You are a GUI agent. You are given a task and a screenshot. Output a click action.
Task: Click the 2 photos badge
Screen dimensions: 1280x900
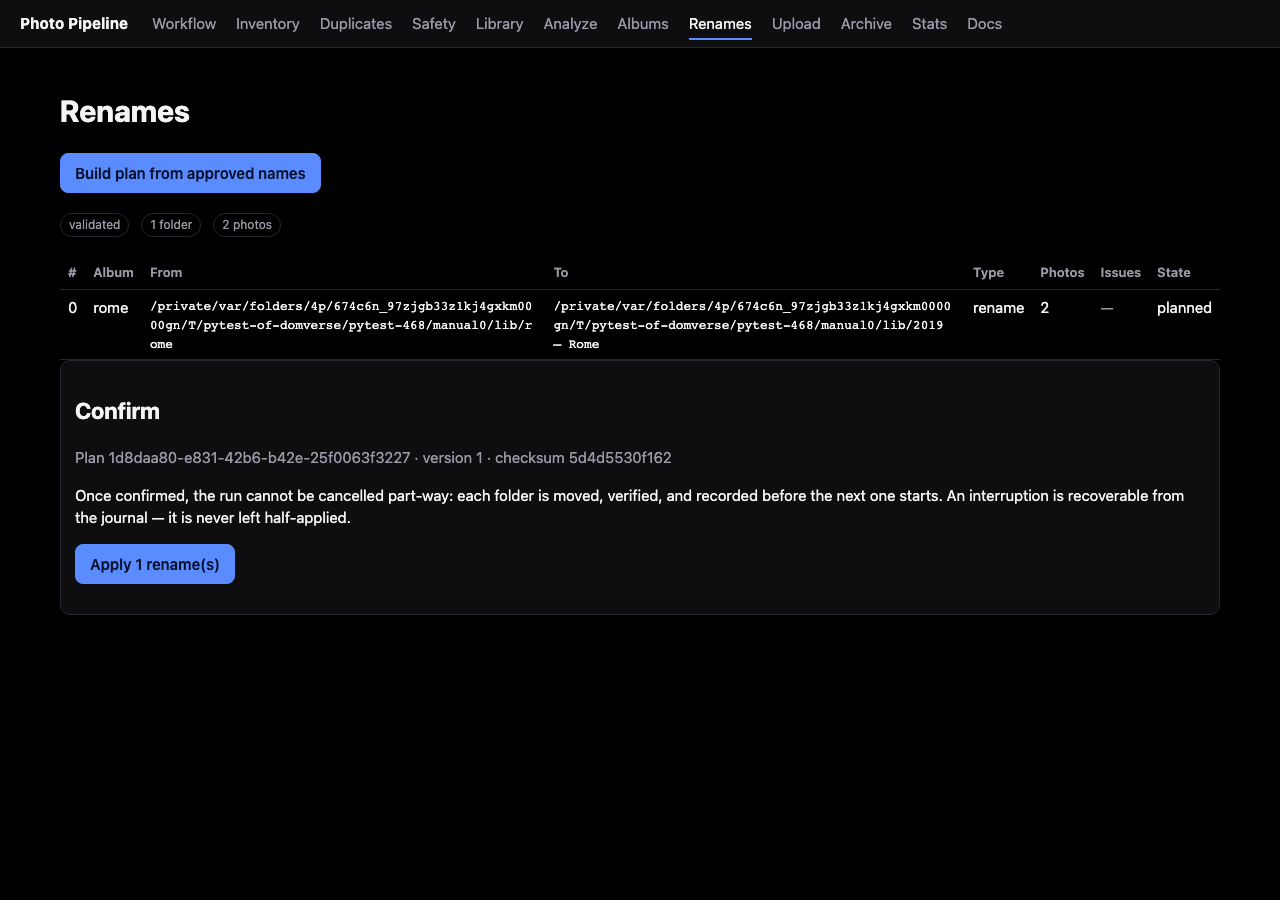tap(247, 225)
